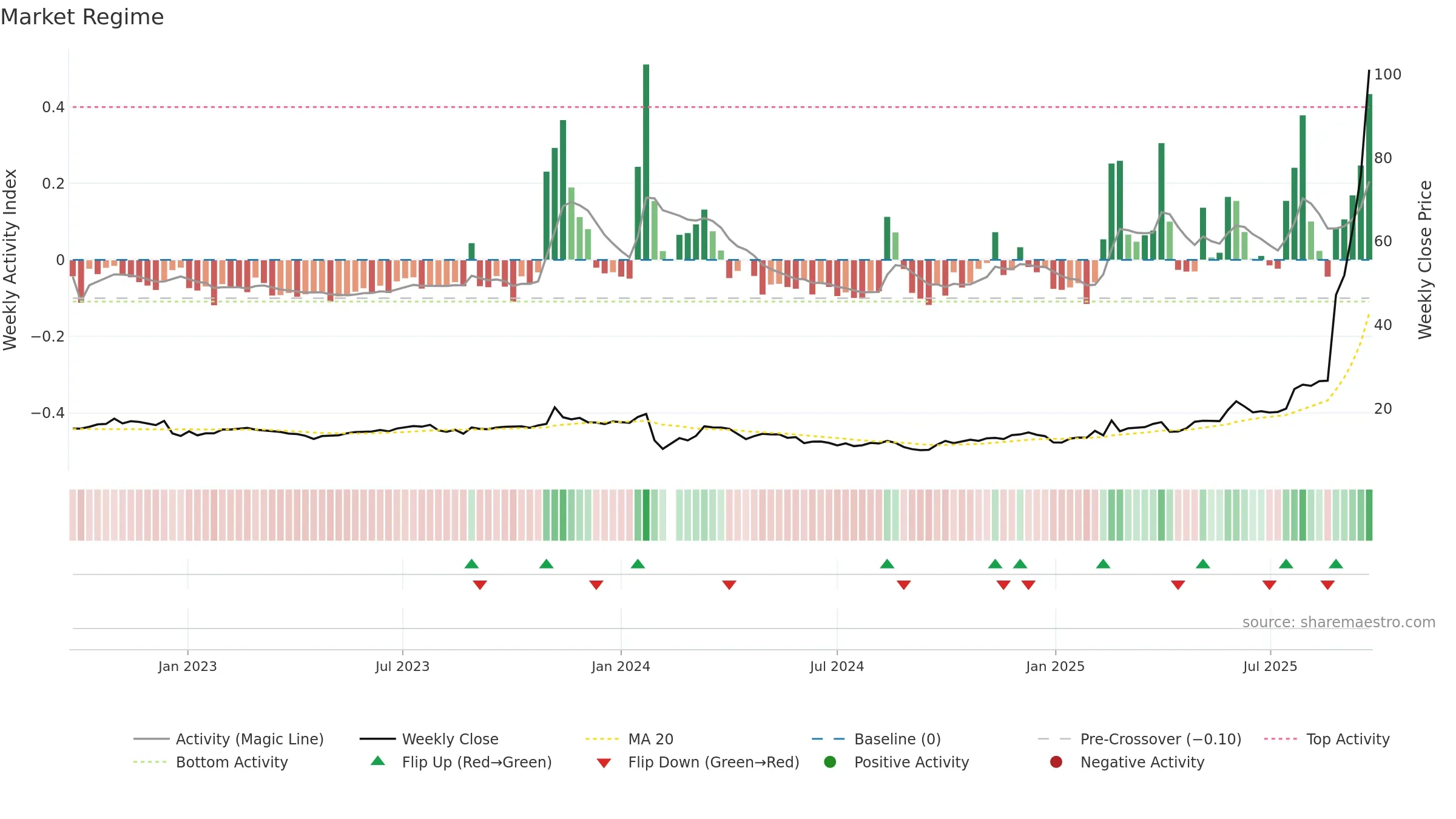1456x819 pixels.
Task: Click the Weekly Activity Index axis title
Action: (x=10, y=260)
